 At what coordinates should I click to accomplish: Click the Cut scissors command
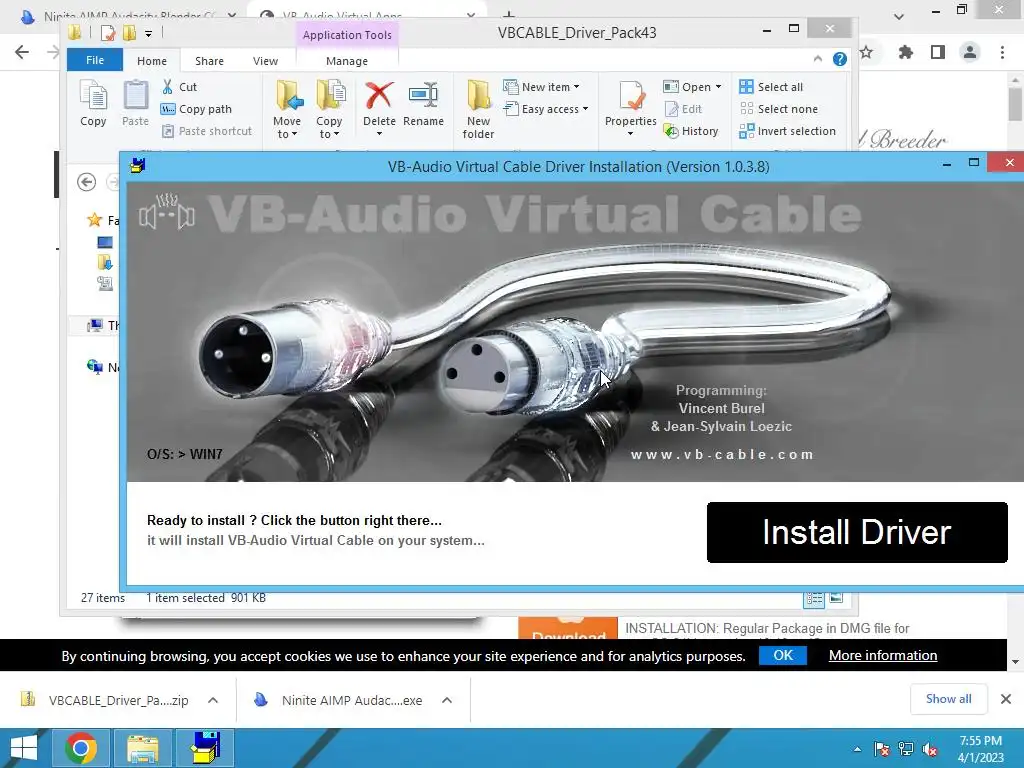tap(179, 87)
